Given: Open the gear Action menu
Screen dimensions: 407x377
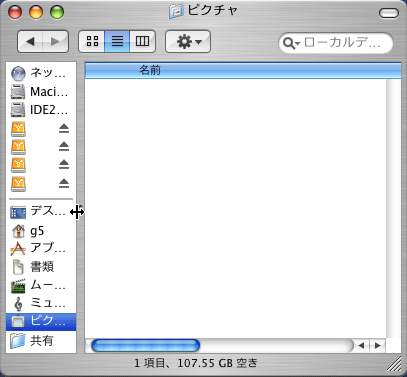Looking at the screenshot, I should (x=188, y=41).
